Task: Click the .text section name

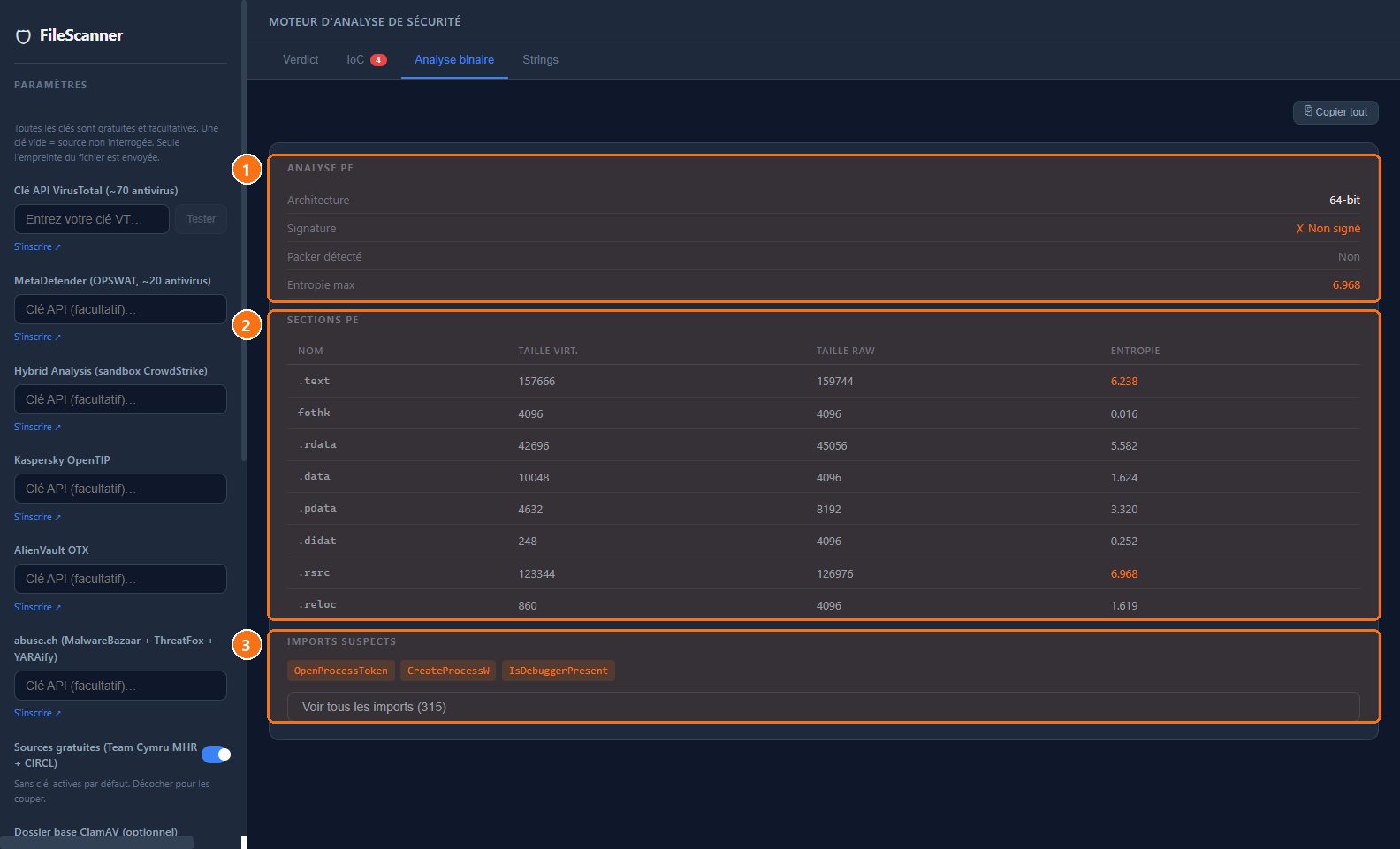Action: 314,381
